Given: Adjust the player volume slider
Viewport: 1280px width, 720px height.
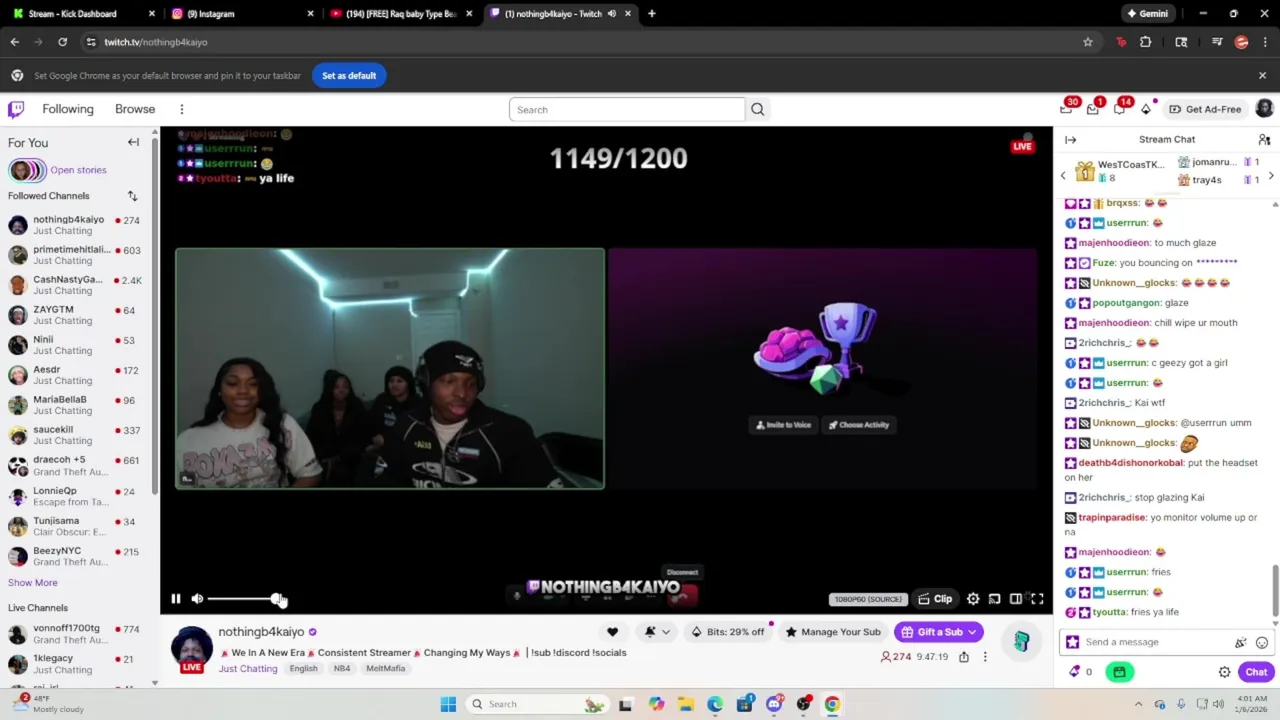Looking at the screenshot, I should (245, 599).
